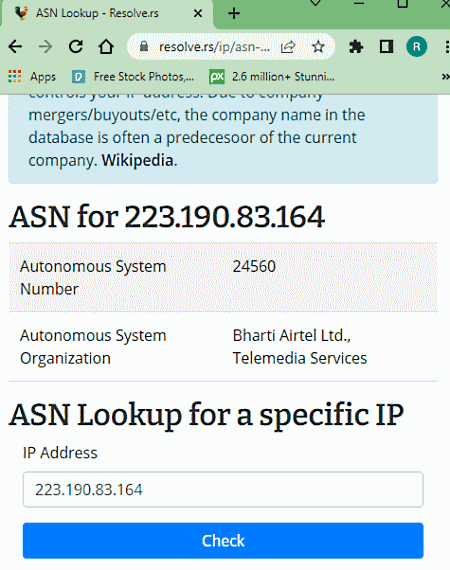Select Bharti Airtel Ltd. organization text
The width and height of the screenshot is (450, 570).
(300, 347)
